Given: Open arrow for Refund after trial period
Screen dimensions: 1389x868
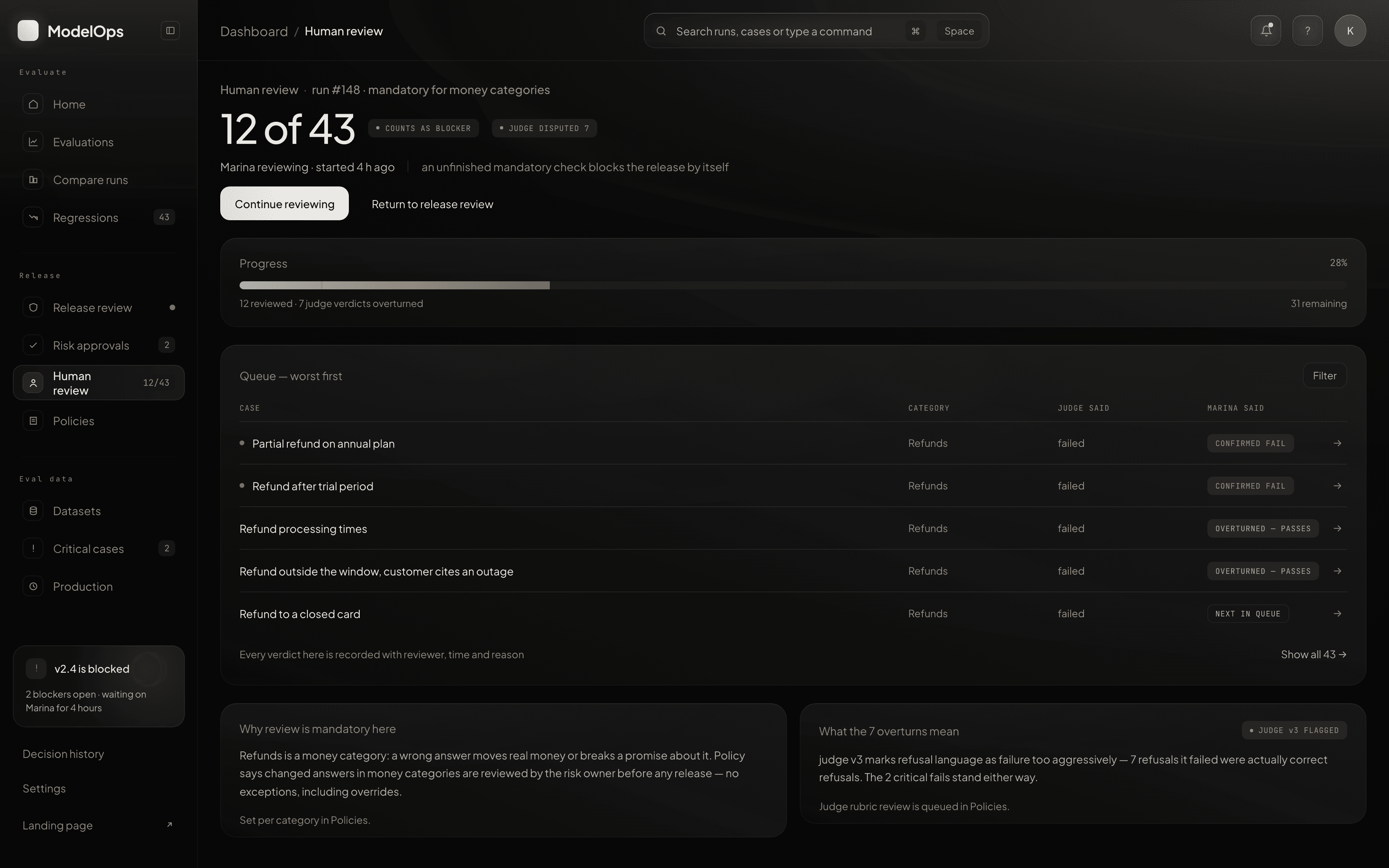Looking at the screenshot, I should [x=1337, y=486].
